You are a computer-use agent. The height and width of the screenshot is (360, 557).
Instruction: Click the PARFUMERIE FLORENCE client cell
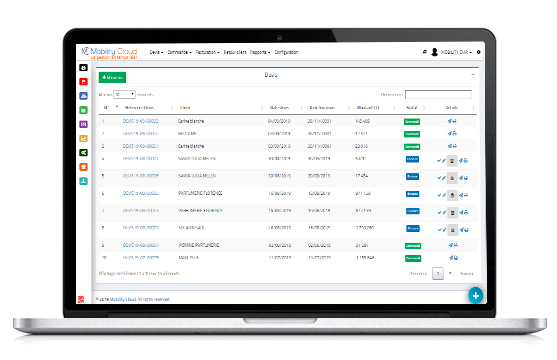[200, 193]
